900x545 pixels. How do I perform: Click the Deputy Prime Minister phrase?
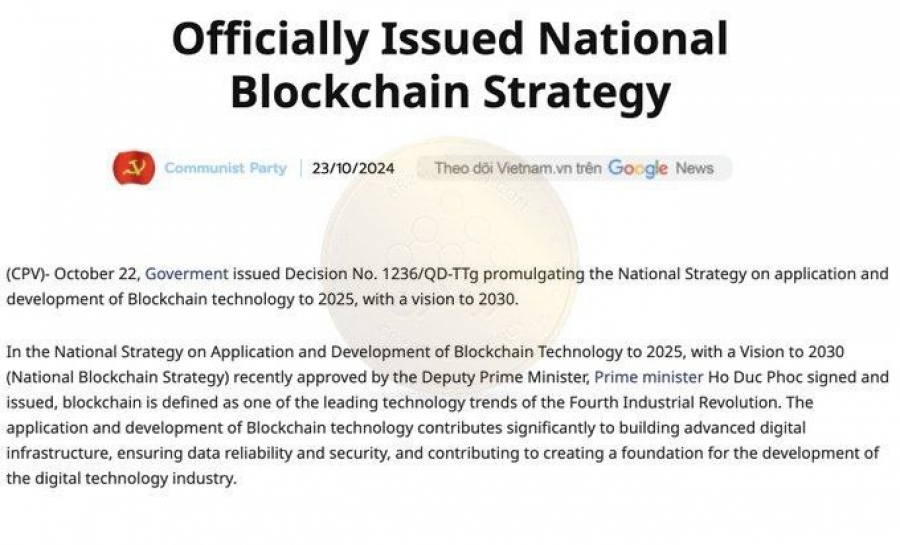point(505,377)
